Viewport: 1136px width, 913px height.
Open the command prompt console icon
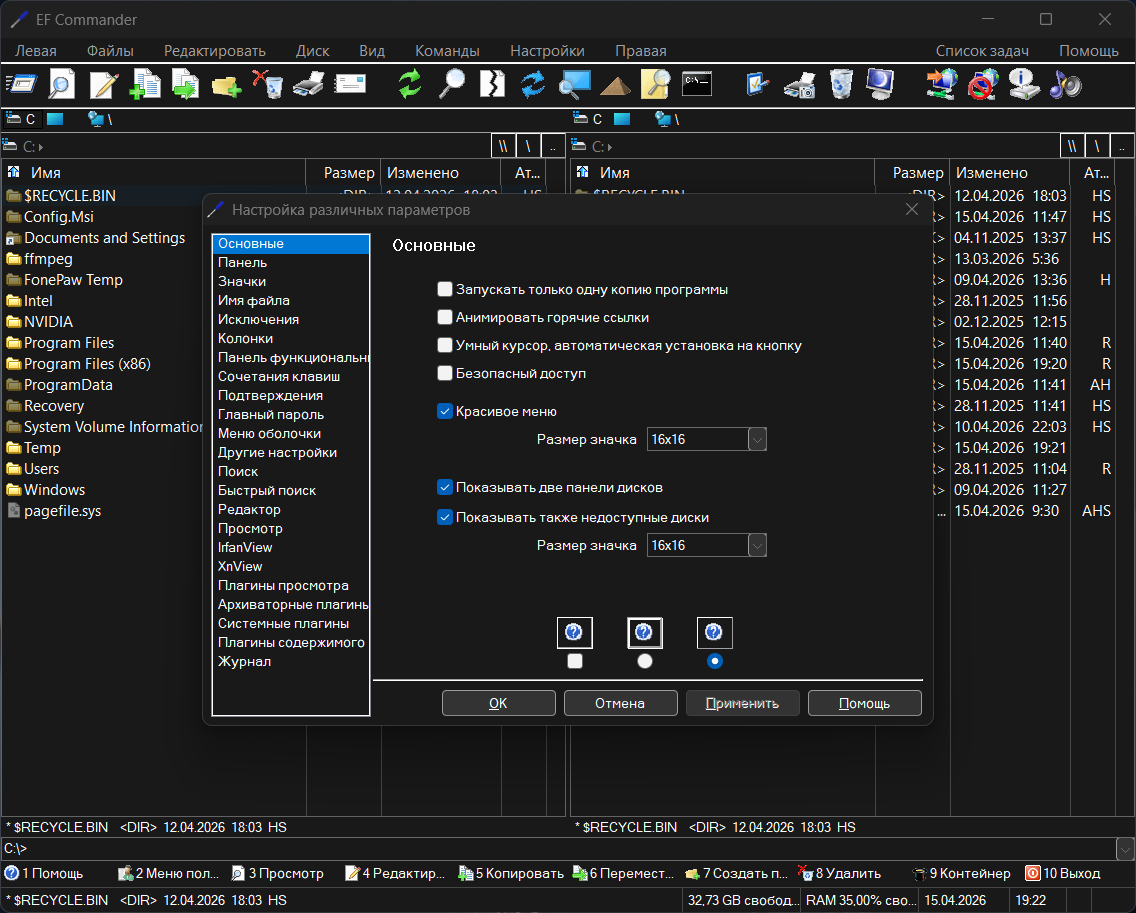697,84
